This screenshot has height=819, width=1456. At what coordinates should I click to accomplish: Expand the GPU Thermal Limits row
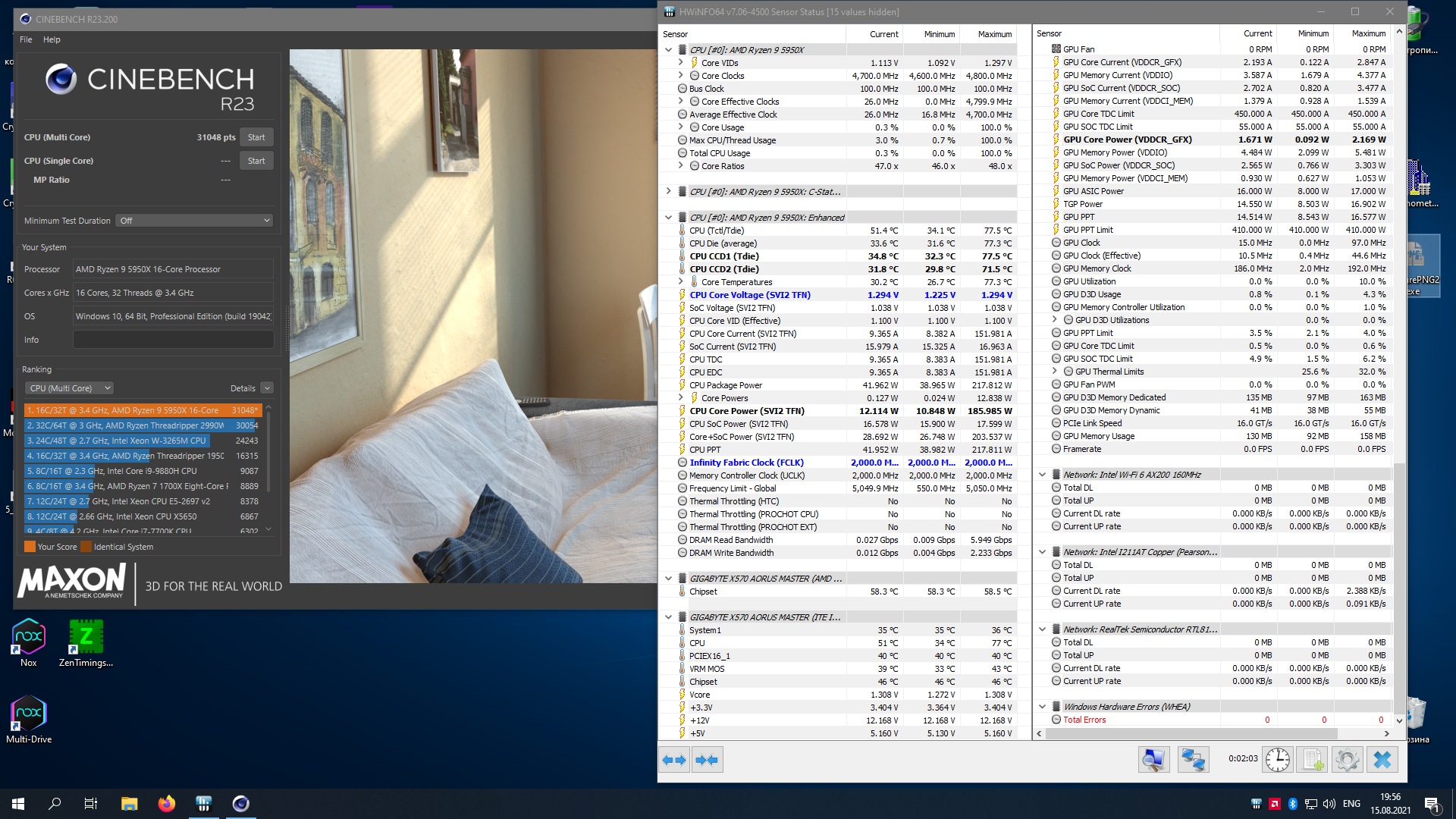1055,372
